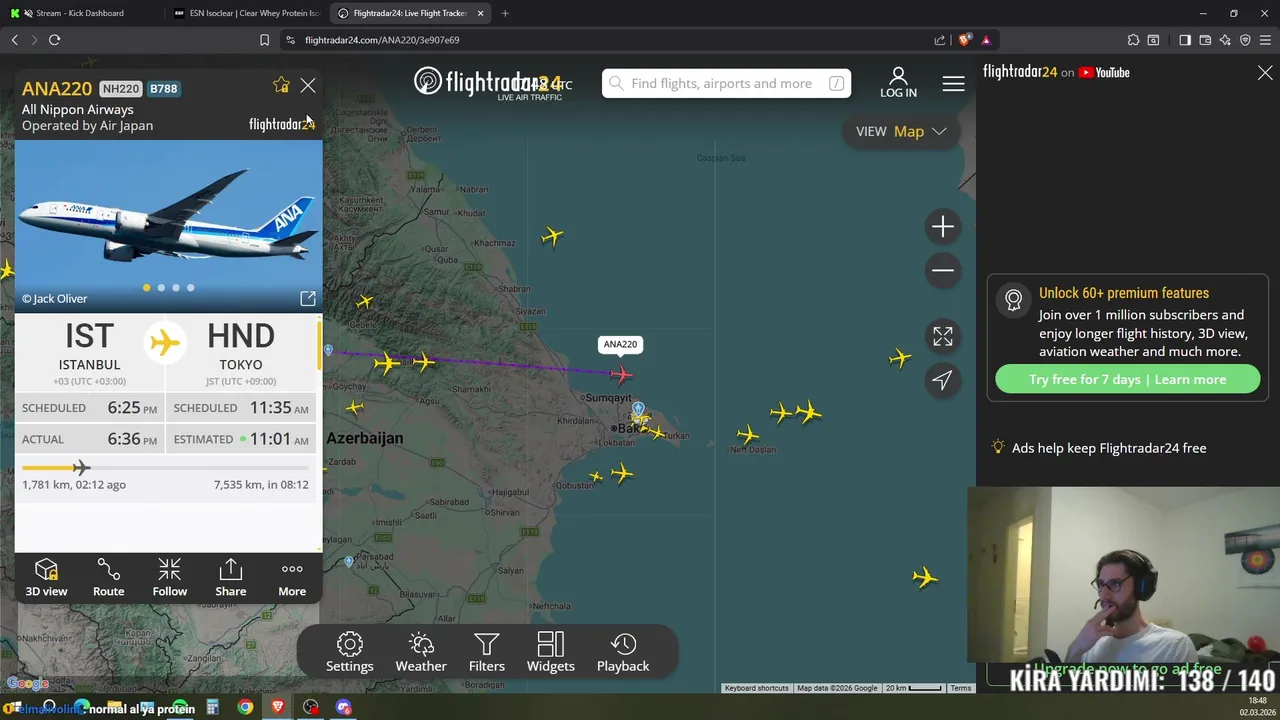Show the flight Route

(x=108, y=578)
